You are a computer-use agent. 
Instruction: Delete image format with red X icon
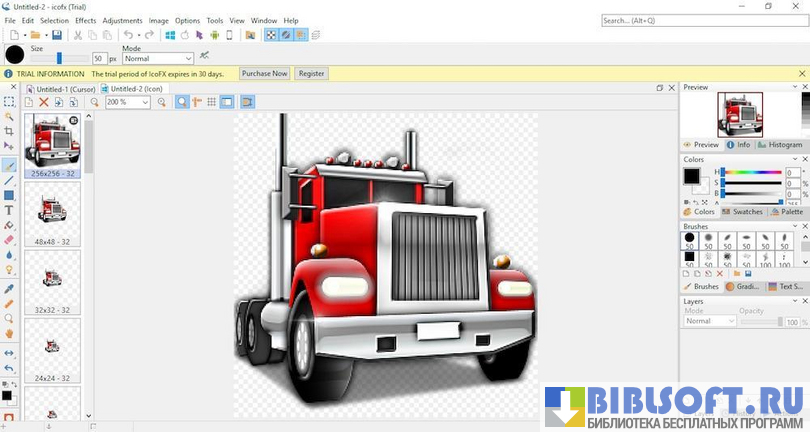click(44, 102)
